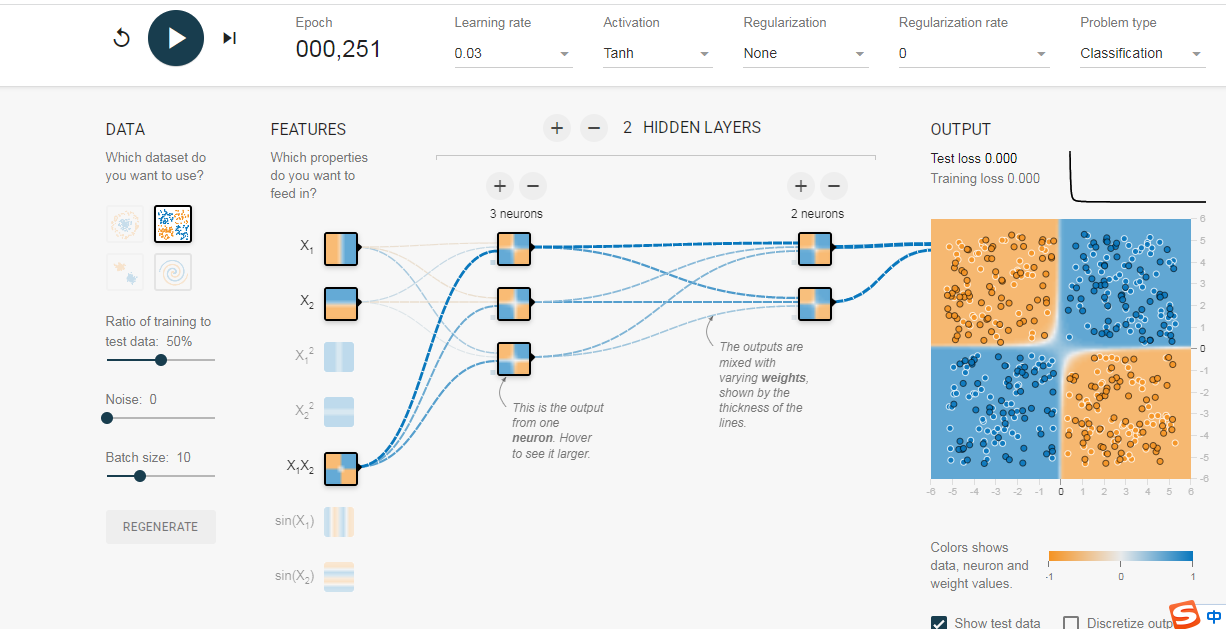Select the circle dataset thumbnail

point(125,224)
